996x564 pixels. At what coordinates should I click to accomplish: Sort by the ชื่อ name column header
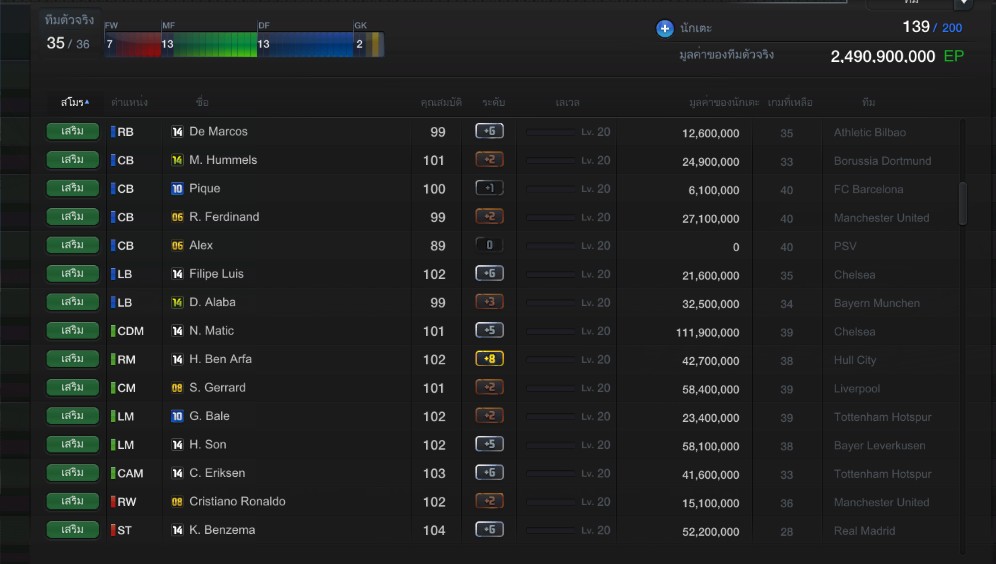tap(202, 102)
